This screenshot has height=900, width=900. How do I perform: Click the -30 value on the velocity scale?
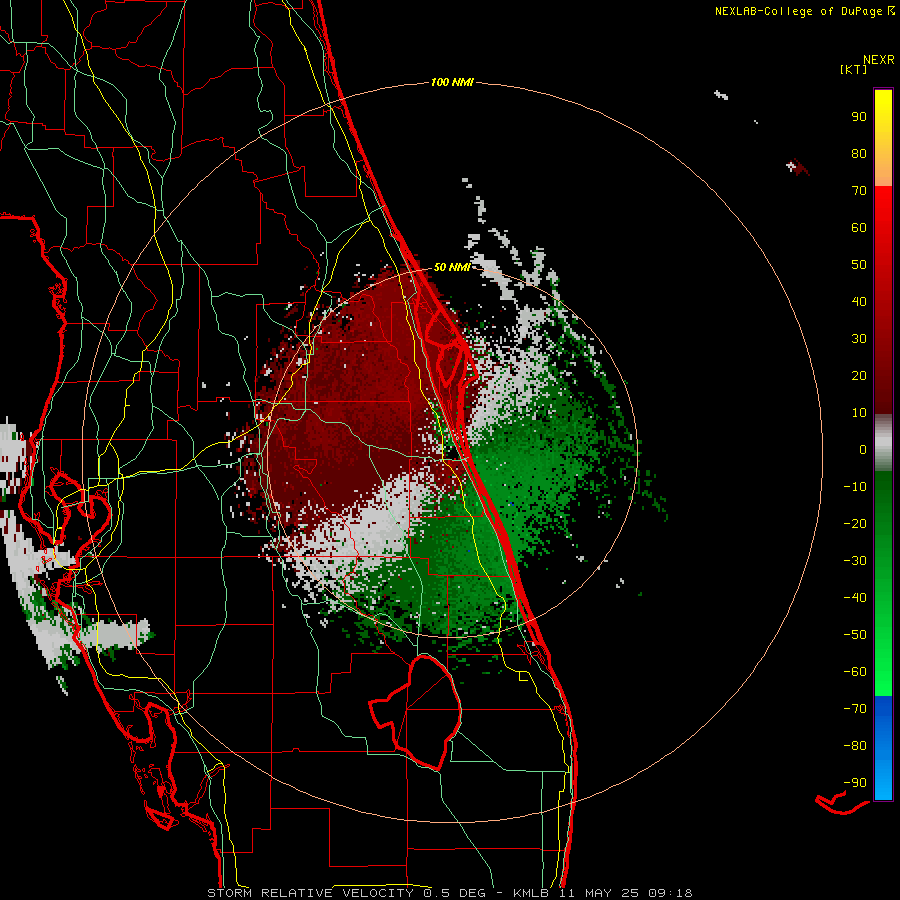pos(855,561)
